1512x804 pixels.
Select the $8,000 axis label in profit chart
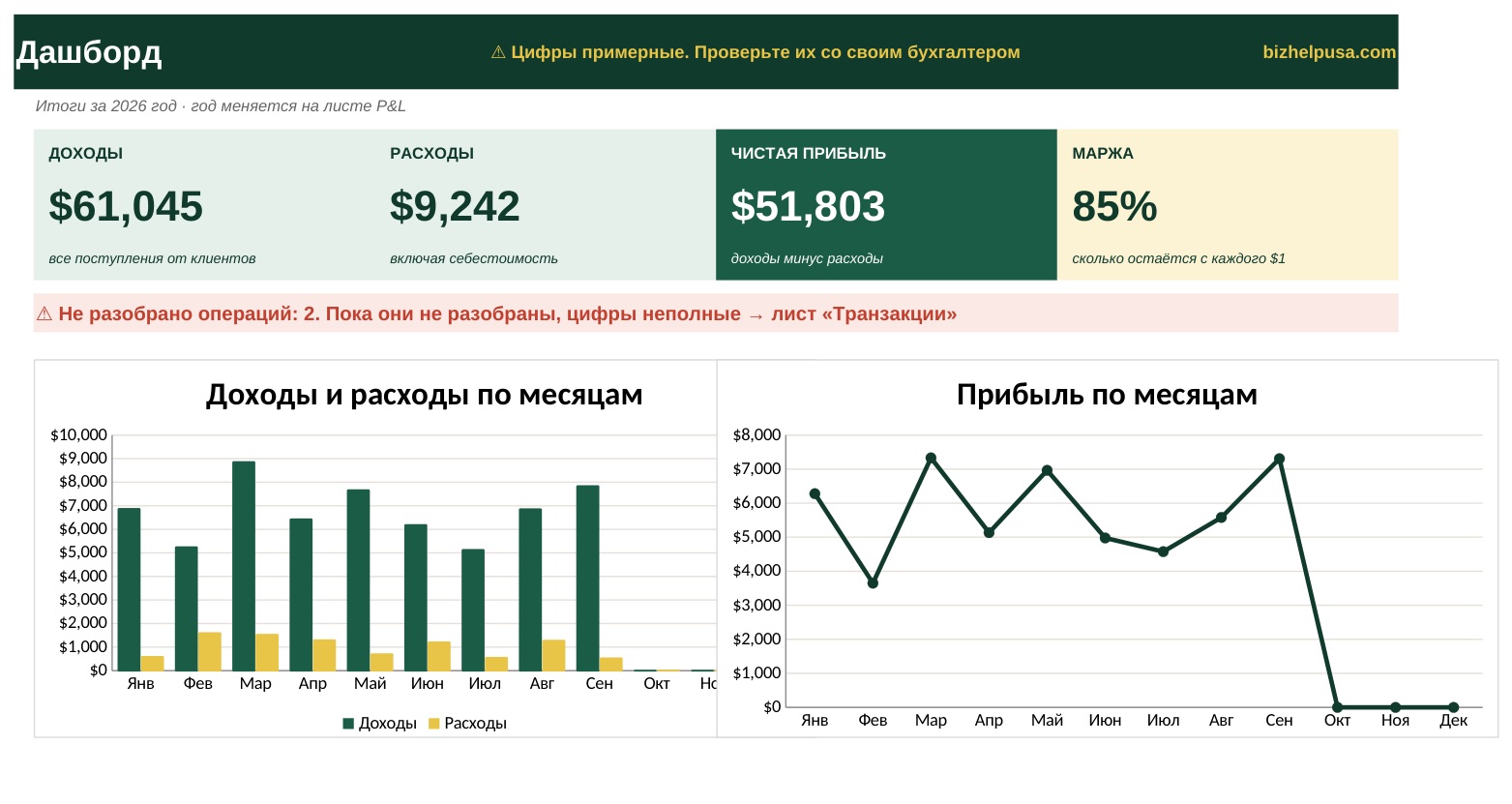(756, 434)
